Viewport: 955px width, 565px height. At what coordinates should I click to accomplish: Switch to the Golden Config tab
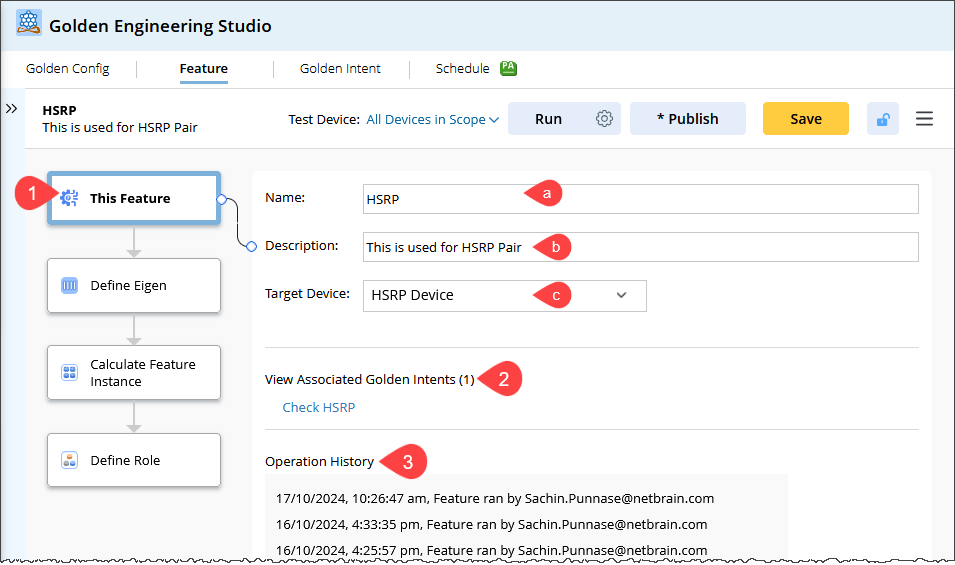click(x=68, y=69)
